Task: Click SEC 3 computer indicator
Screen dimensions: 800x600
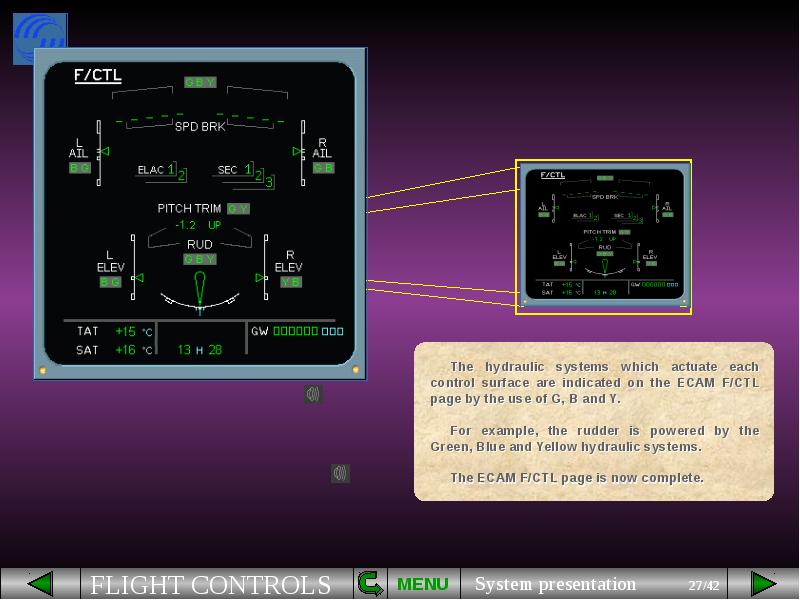Action: point(269,182)
